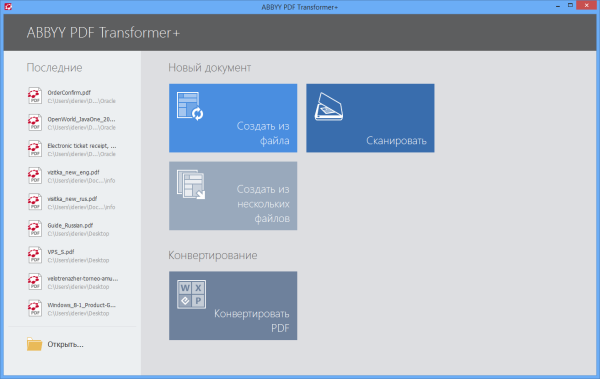The image size is (600, 379).
Task: Select the file name vizitka_new_eng.pdf
Action: coord(73,172)
